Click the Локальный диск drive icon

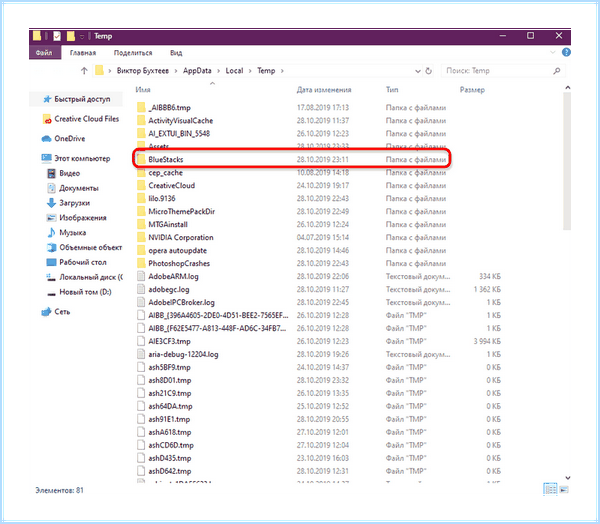[51, 277]
